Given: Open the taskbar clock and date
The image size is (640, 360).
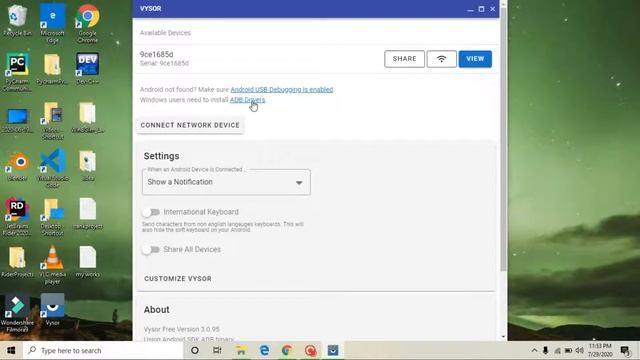Looking at the screenshot, I should 600,350.
